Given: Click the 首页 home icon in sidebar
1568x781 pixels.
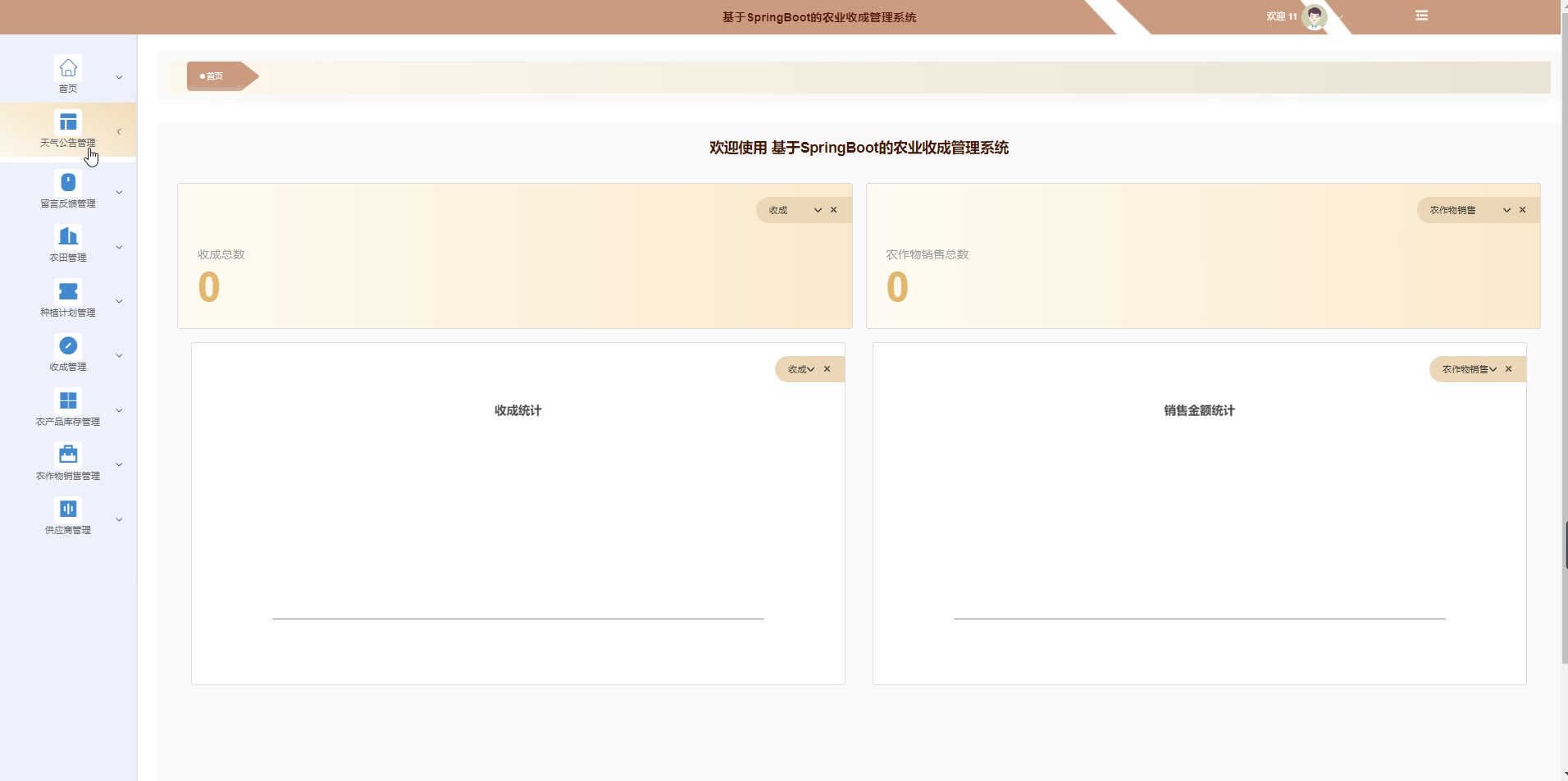Looking at the screenshot, I should tap(68, 68).
